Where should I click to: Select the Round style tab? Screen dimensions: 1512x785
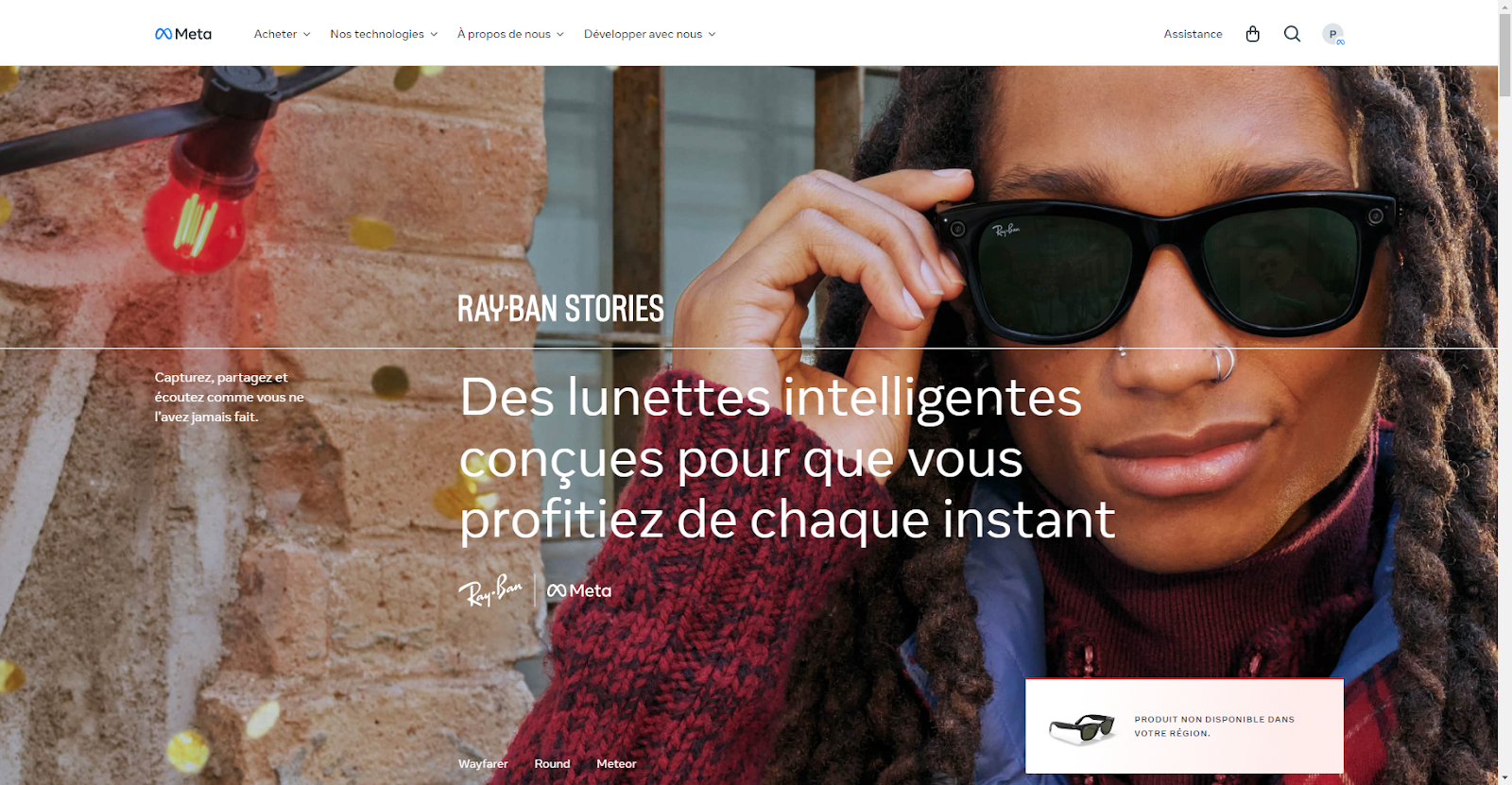(x=552, y=763)
